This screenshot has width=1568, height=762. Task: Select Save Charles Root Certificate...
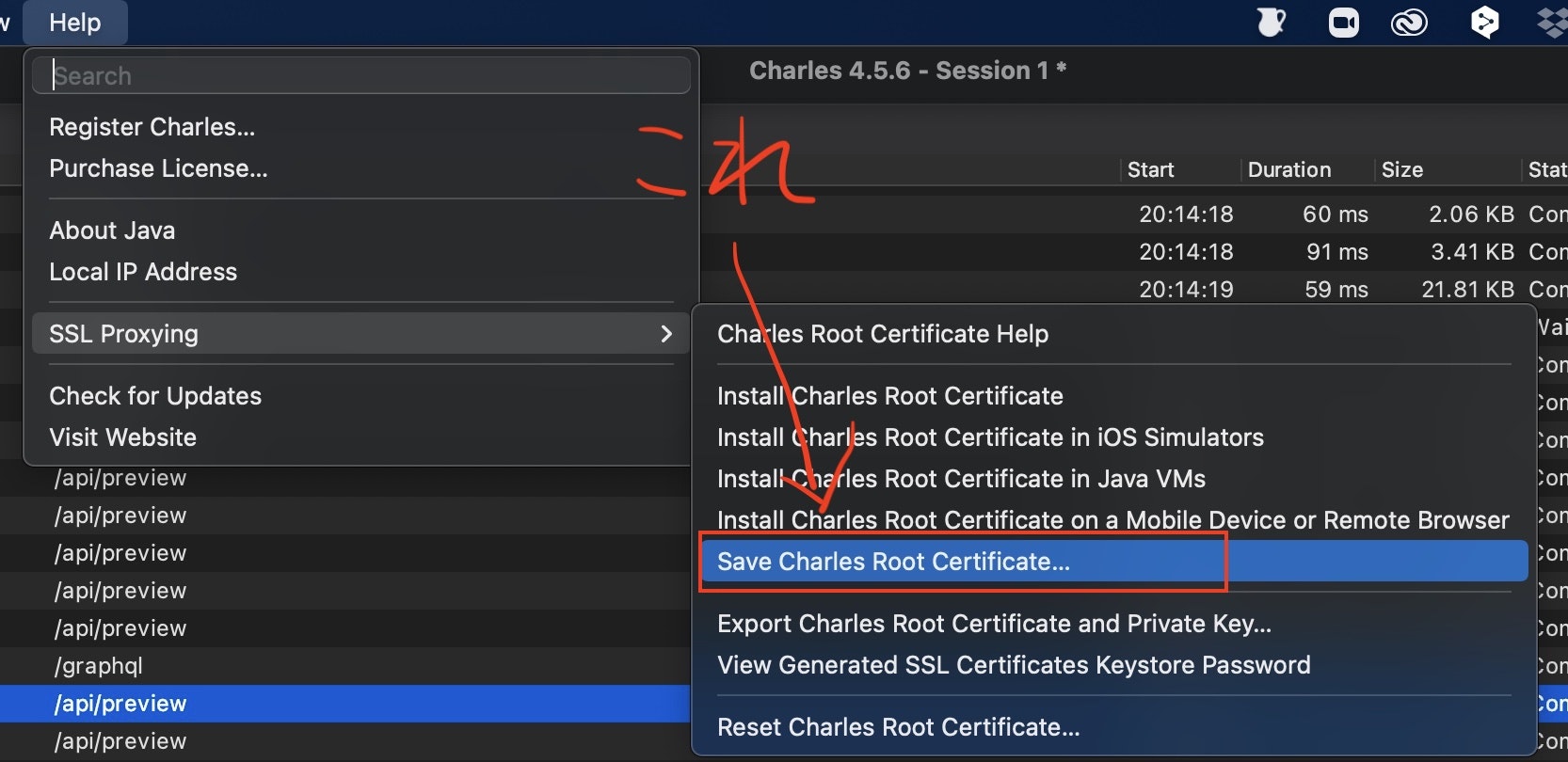pyautogui.click(x=1114, y=562)
